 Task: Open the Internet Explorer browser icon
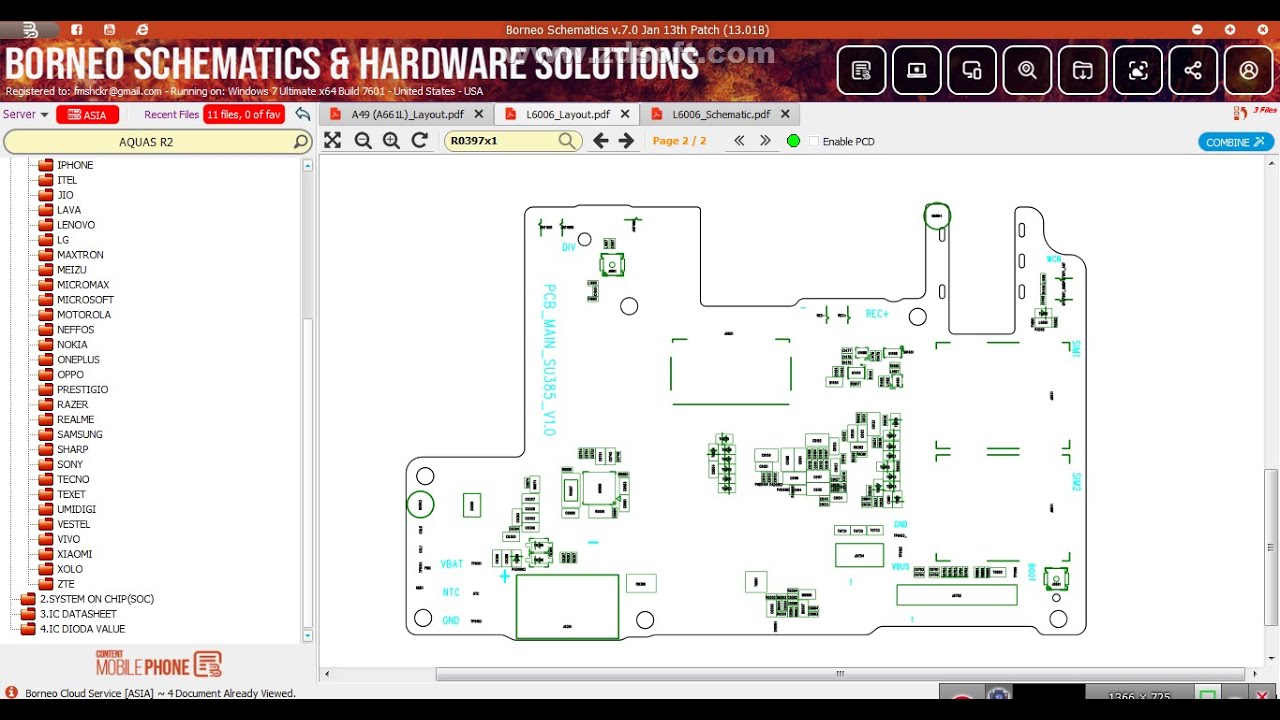tap(142, 30)
